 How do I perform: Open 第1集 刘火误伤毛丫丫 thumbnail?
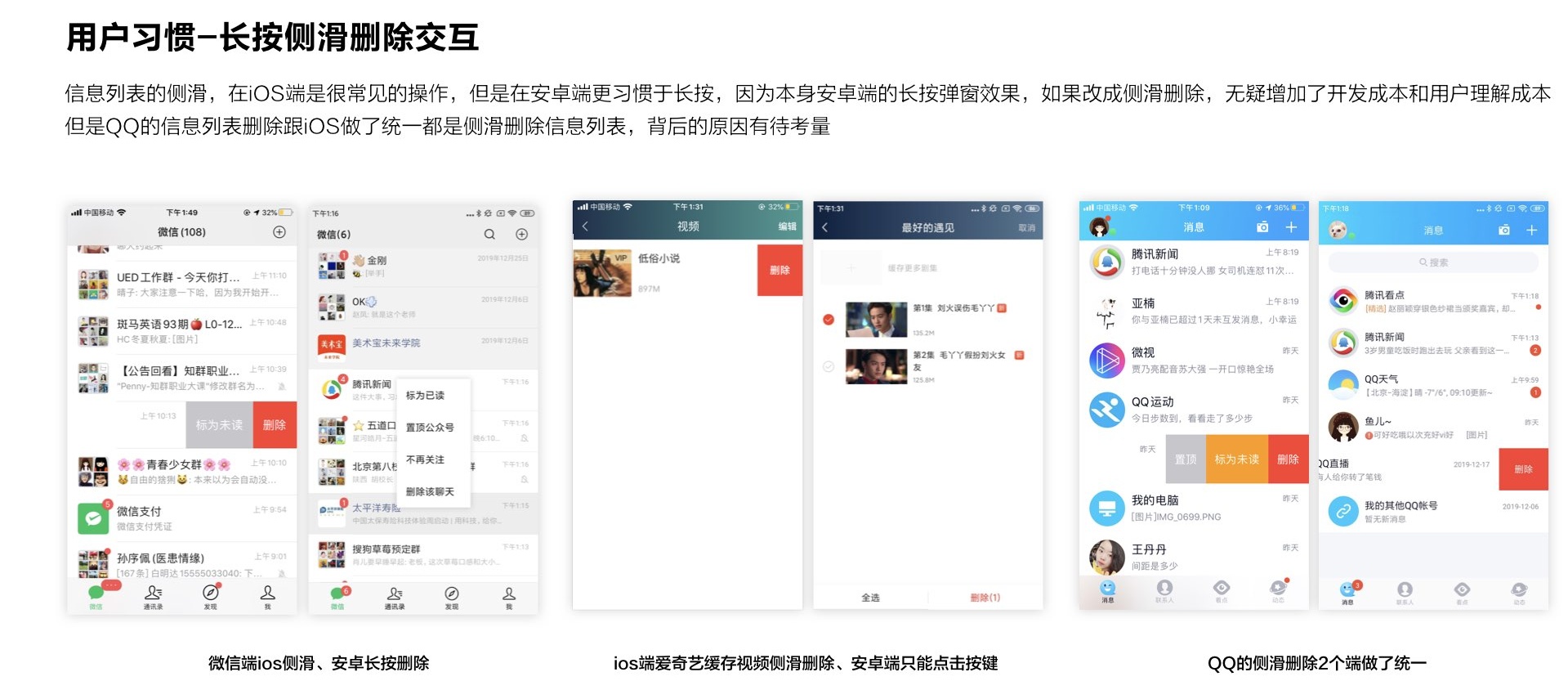click(876, 320)
